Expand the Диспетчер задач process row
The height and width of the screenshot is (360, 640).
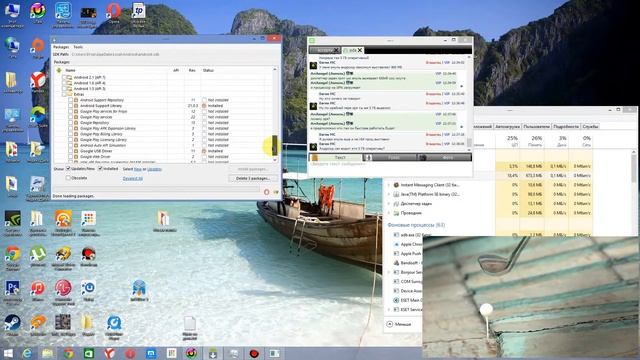(389, 204)
